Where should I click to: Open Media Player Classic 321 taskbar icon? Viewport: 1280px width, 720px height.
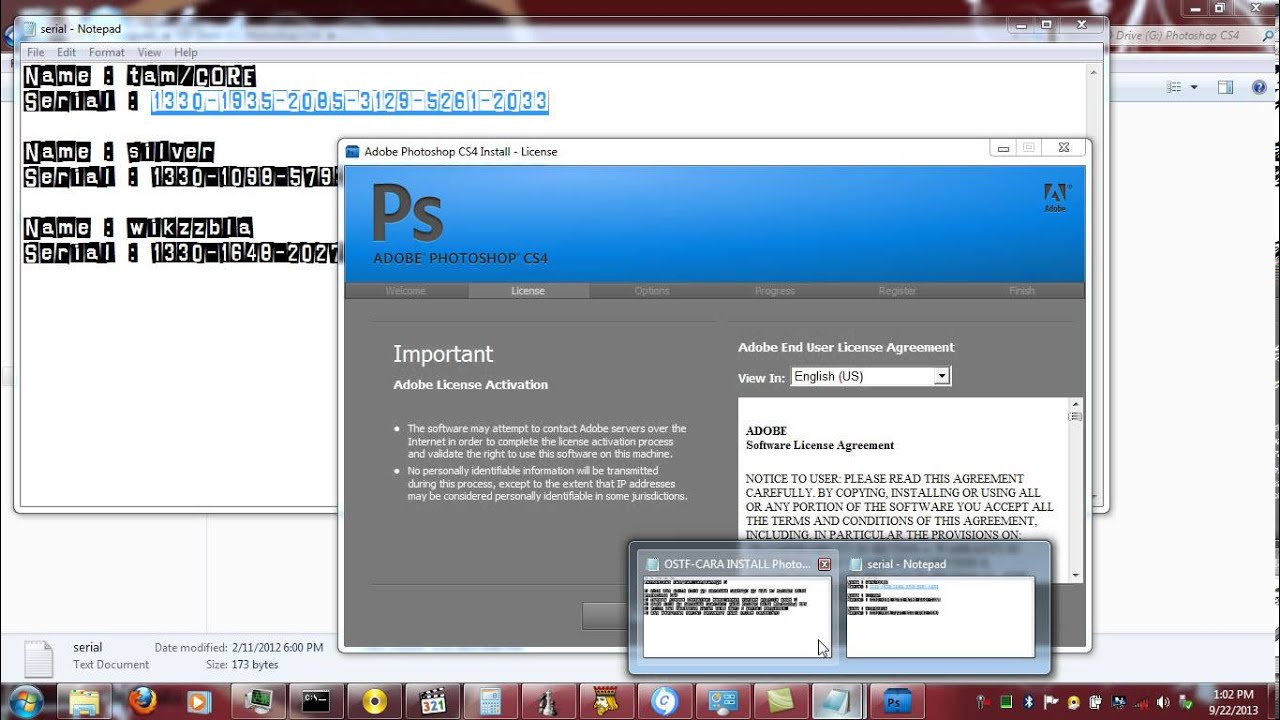[432, 700]
